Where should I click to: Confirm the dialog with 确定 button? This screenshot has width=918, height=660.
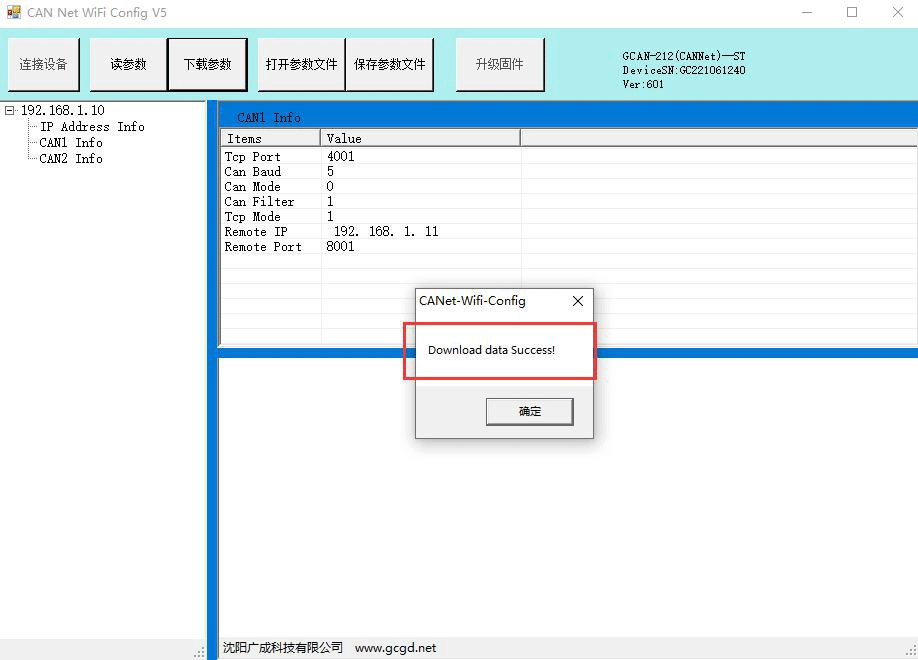pyautogui.click(x=529, y=411)
